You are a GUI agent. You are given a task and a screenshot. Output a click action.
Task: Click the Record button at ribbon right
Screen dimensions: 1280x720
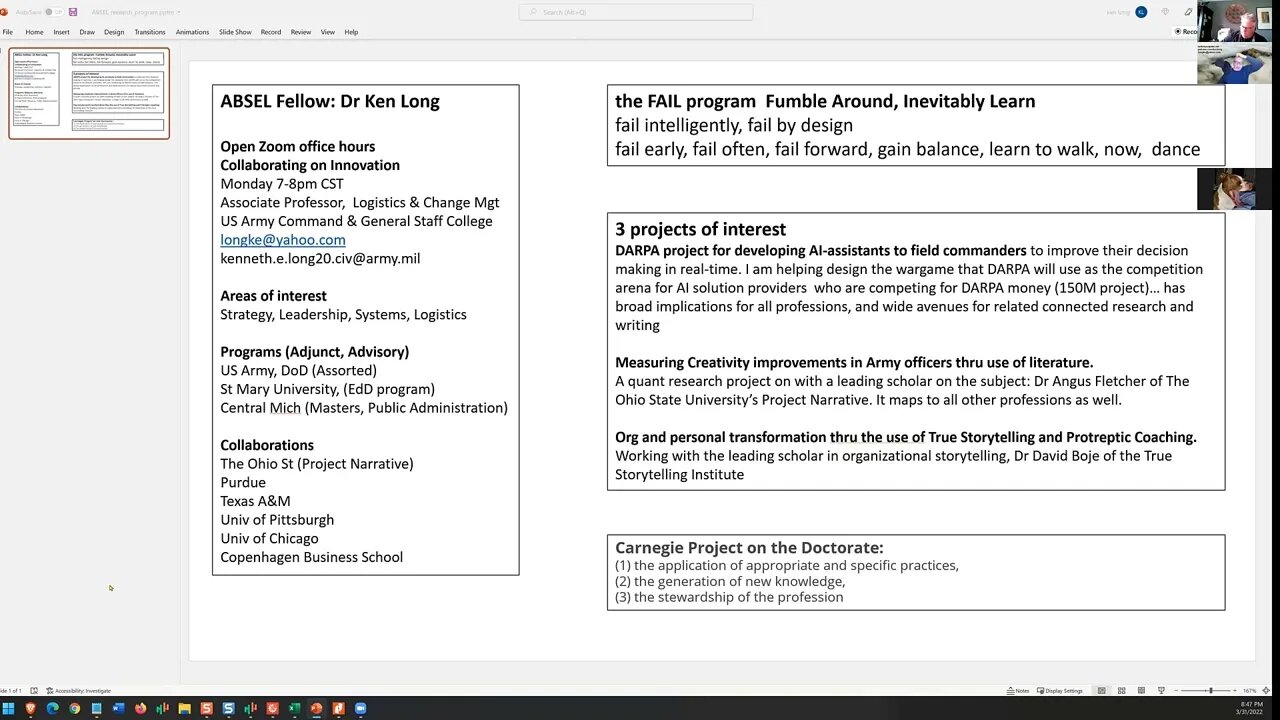pyautogui.click(x=1186, y=32)
